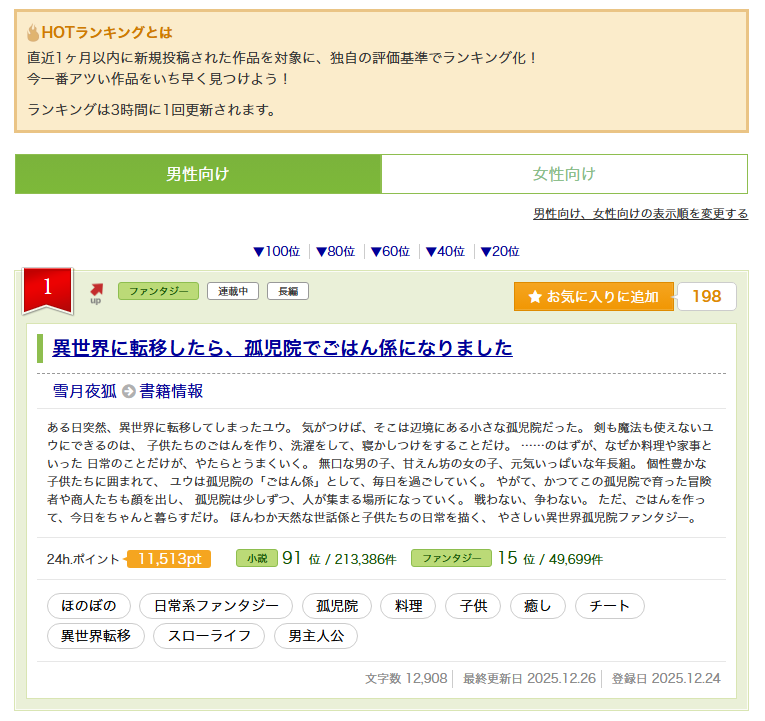Click the favorites count 198
The height and width of the screenshot is (721, 765).
tap(706, 297)
